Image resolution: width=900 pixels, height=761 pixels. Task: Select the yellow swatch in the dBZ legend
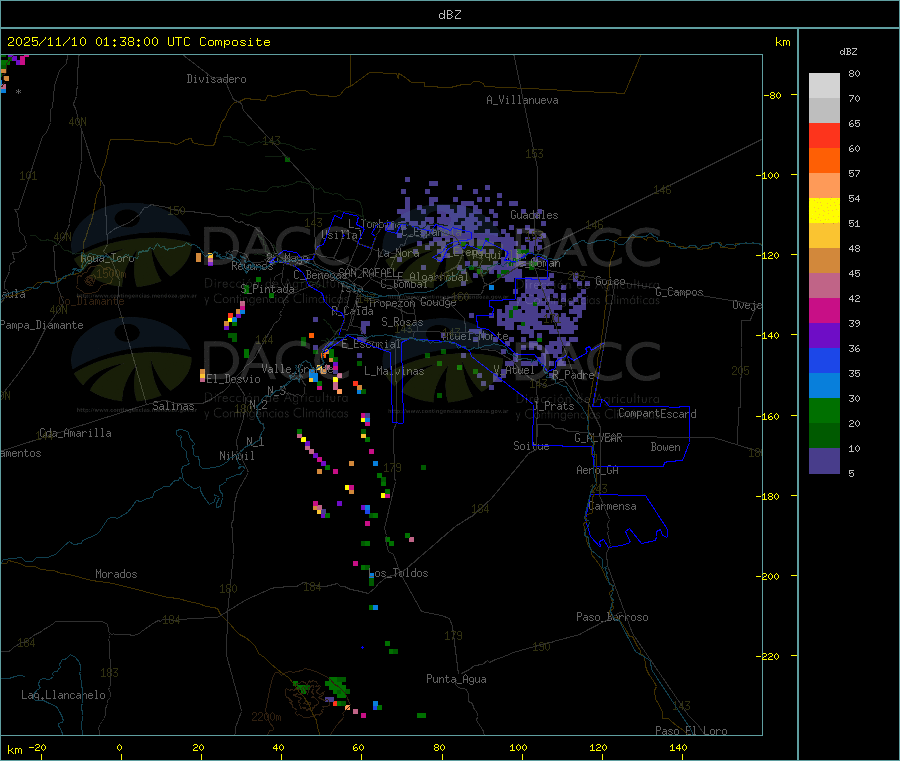[824, 210]
